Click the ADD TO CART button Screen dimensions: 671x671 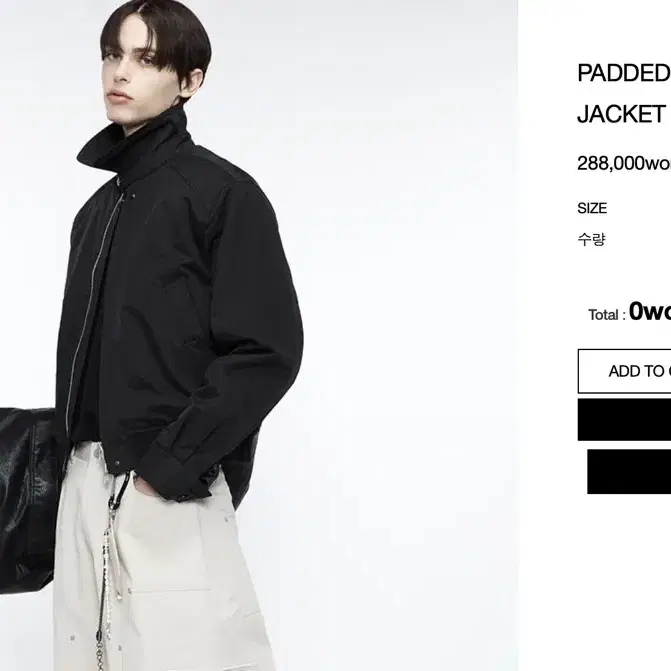(x=624, y=371)
